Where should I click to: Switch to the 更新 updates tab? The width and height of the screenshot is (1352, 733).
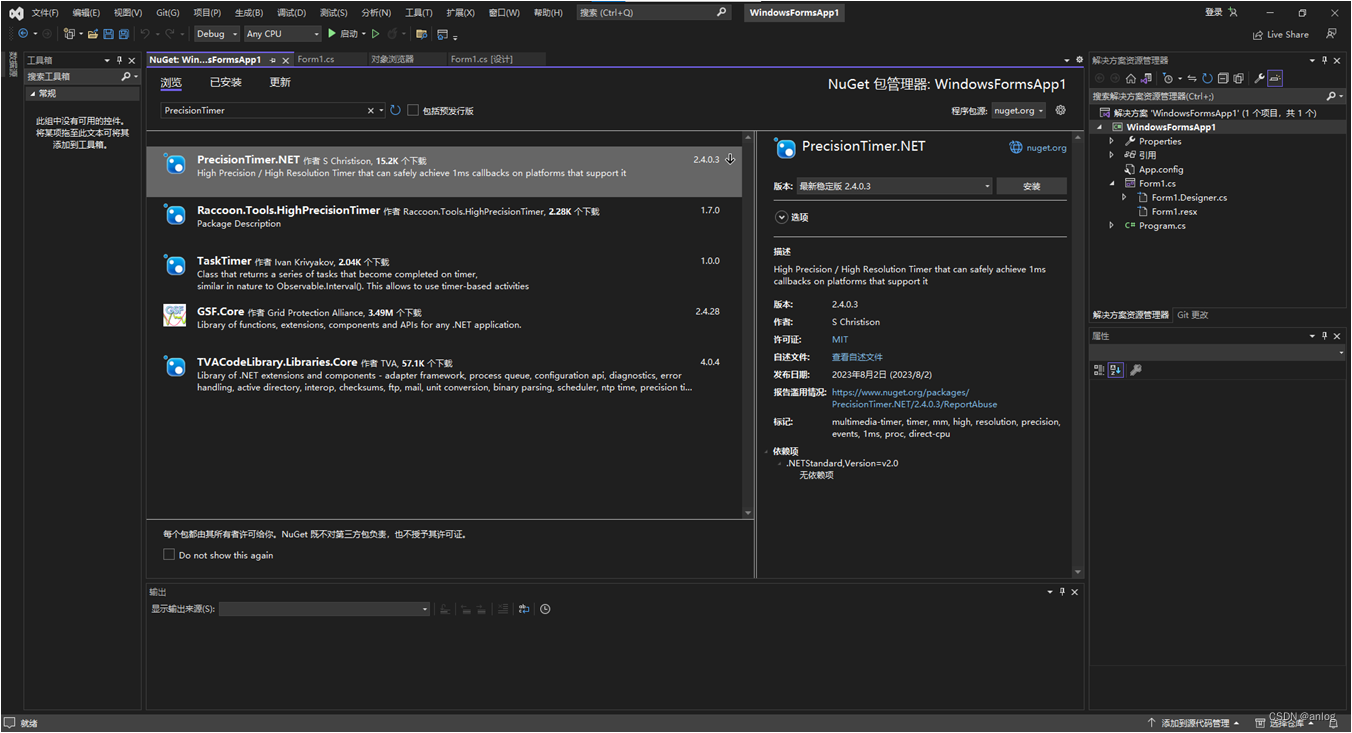(280, 83)
